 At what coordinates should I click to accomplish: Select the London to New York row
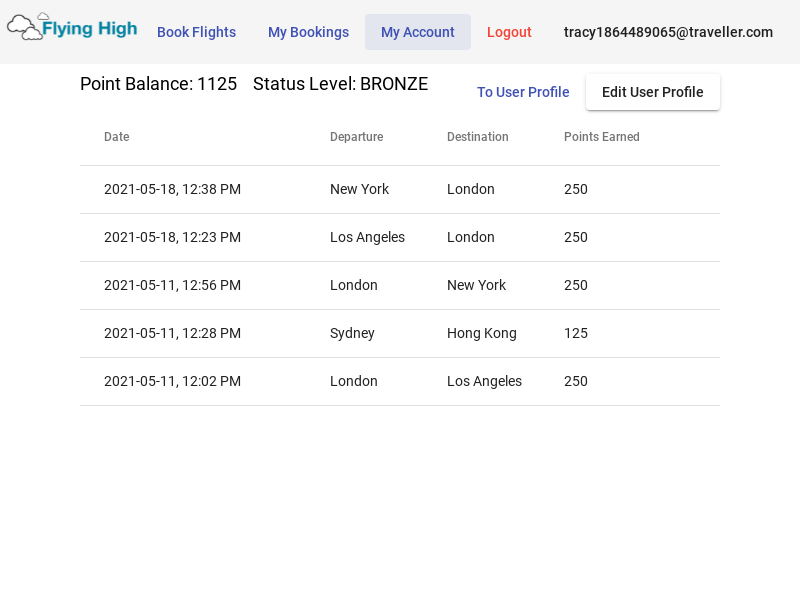coord(400,285)
